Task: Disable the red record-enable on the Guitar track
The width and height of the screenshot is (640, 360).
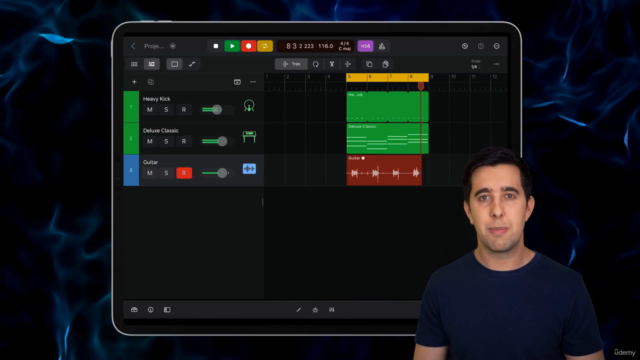Action: click(184, 173)
